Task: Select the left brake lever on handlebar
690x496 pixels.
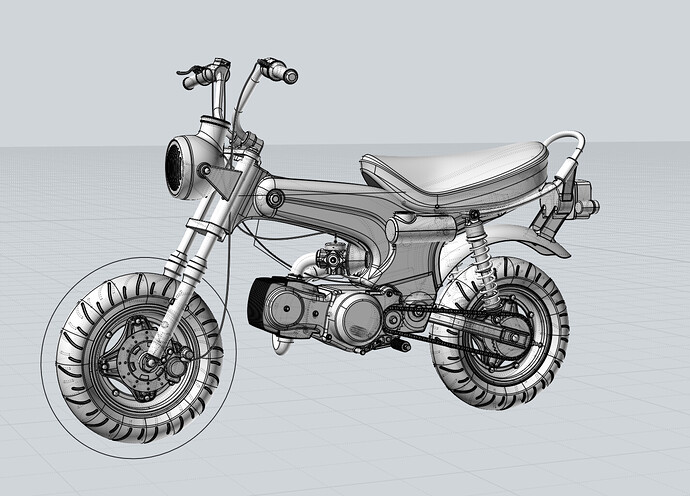Action: (x=188, y=70)
